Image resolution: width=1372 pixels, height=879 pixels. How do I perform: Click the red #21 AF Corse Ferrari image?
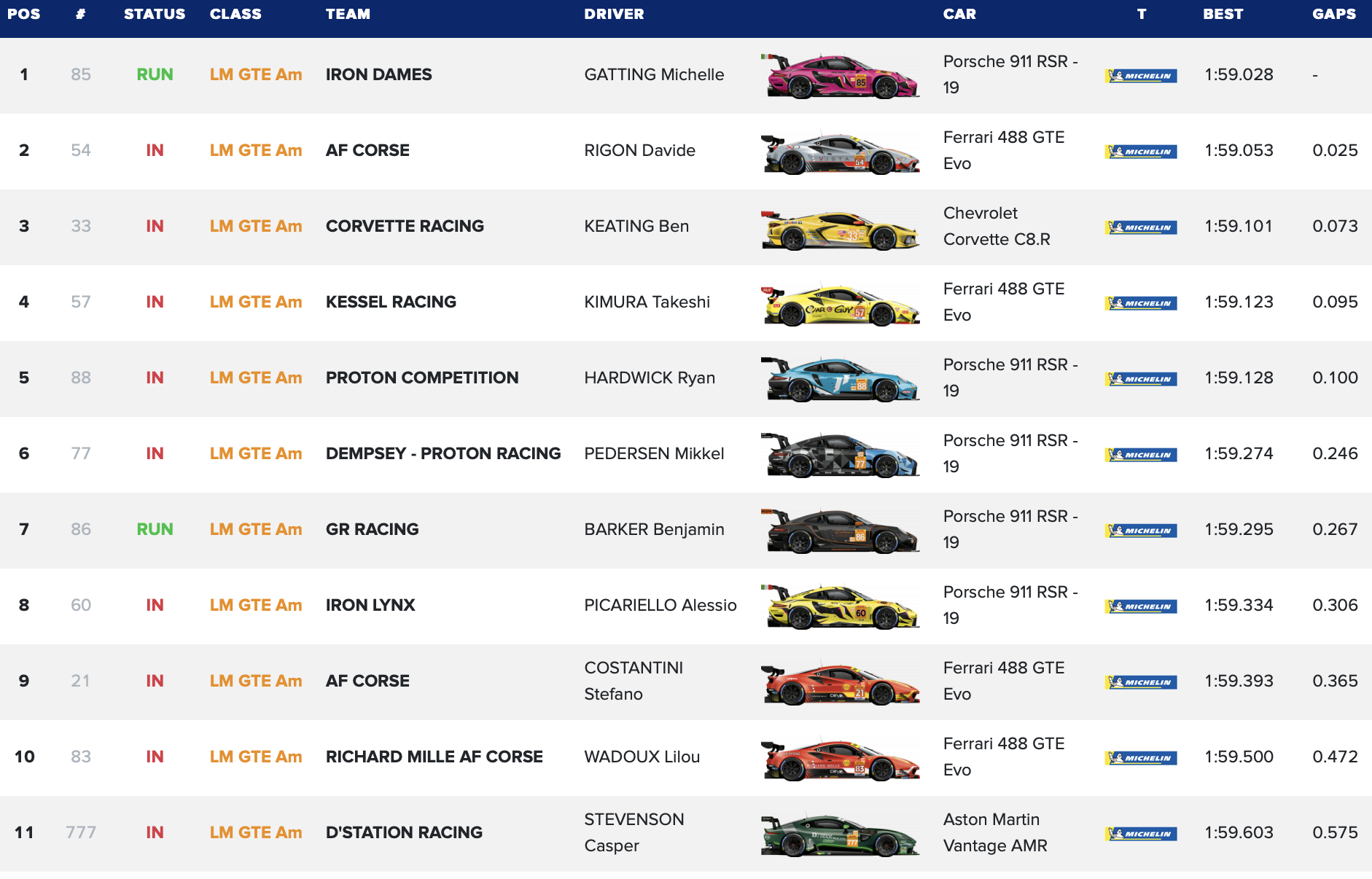tap(841, 683)
